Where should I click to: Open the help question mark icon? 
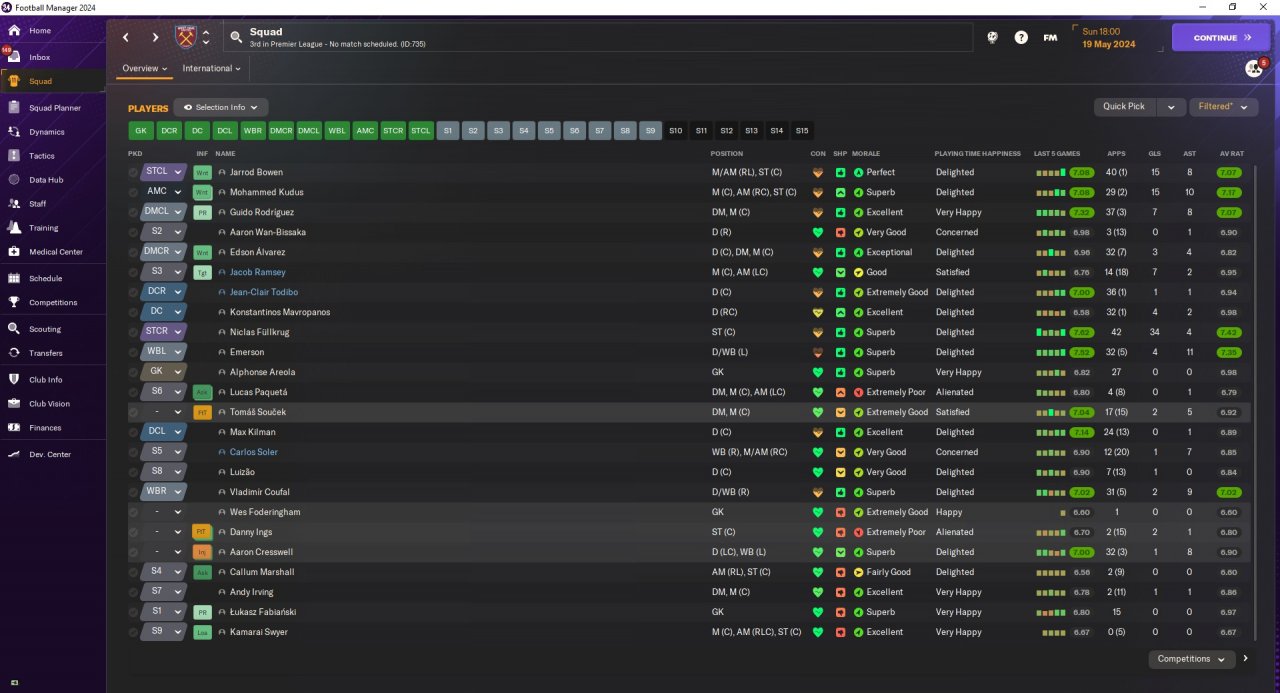coord(1021,37)
